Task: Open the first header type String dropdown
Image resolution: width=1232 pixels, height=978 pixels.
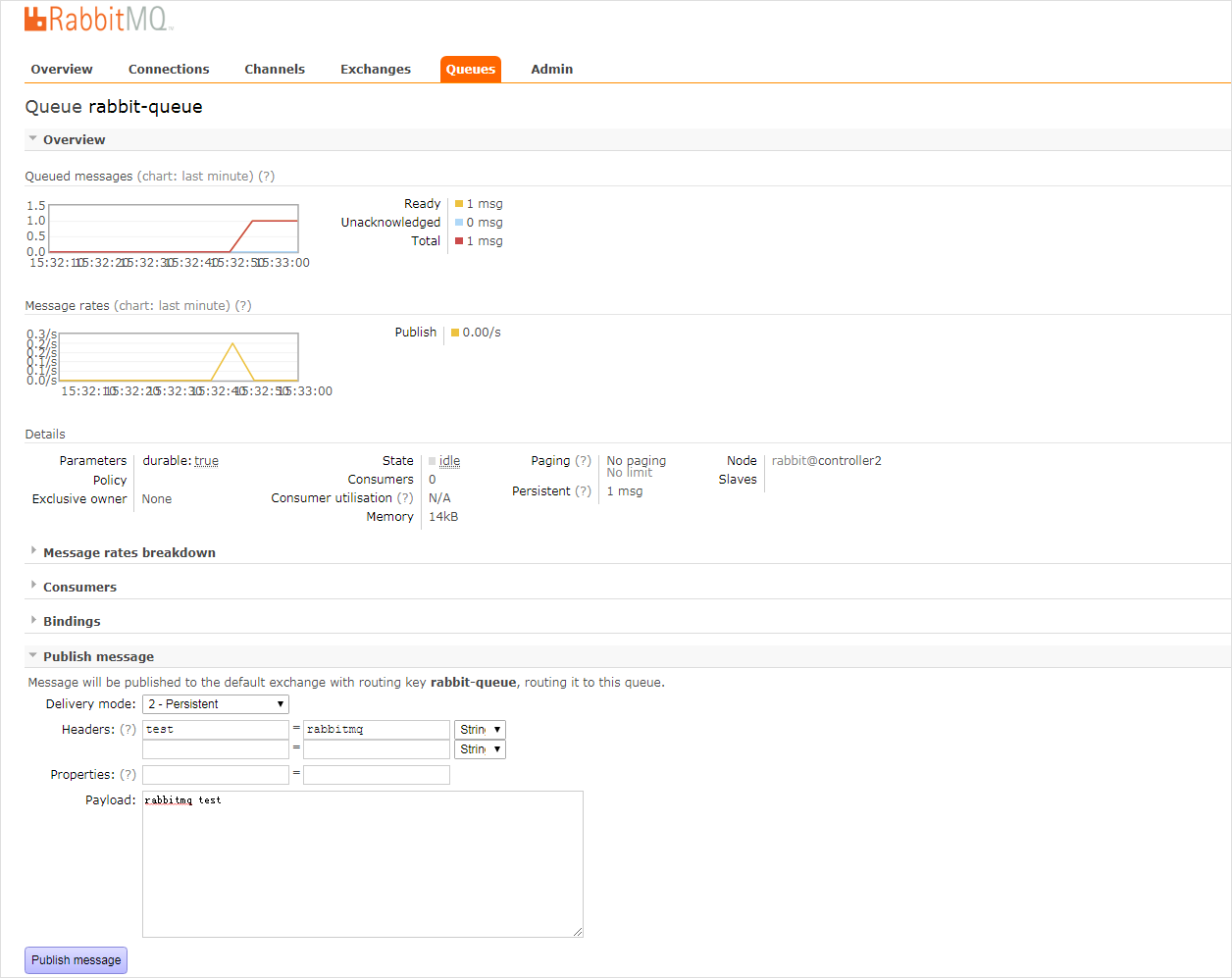Action: click(480, 730)
